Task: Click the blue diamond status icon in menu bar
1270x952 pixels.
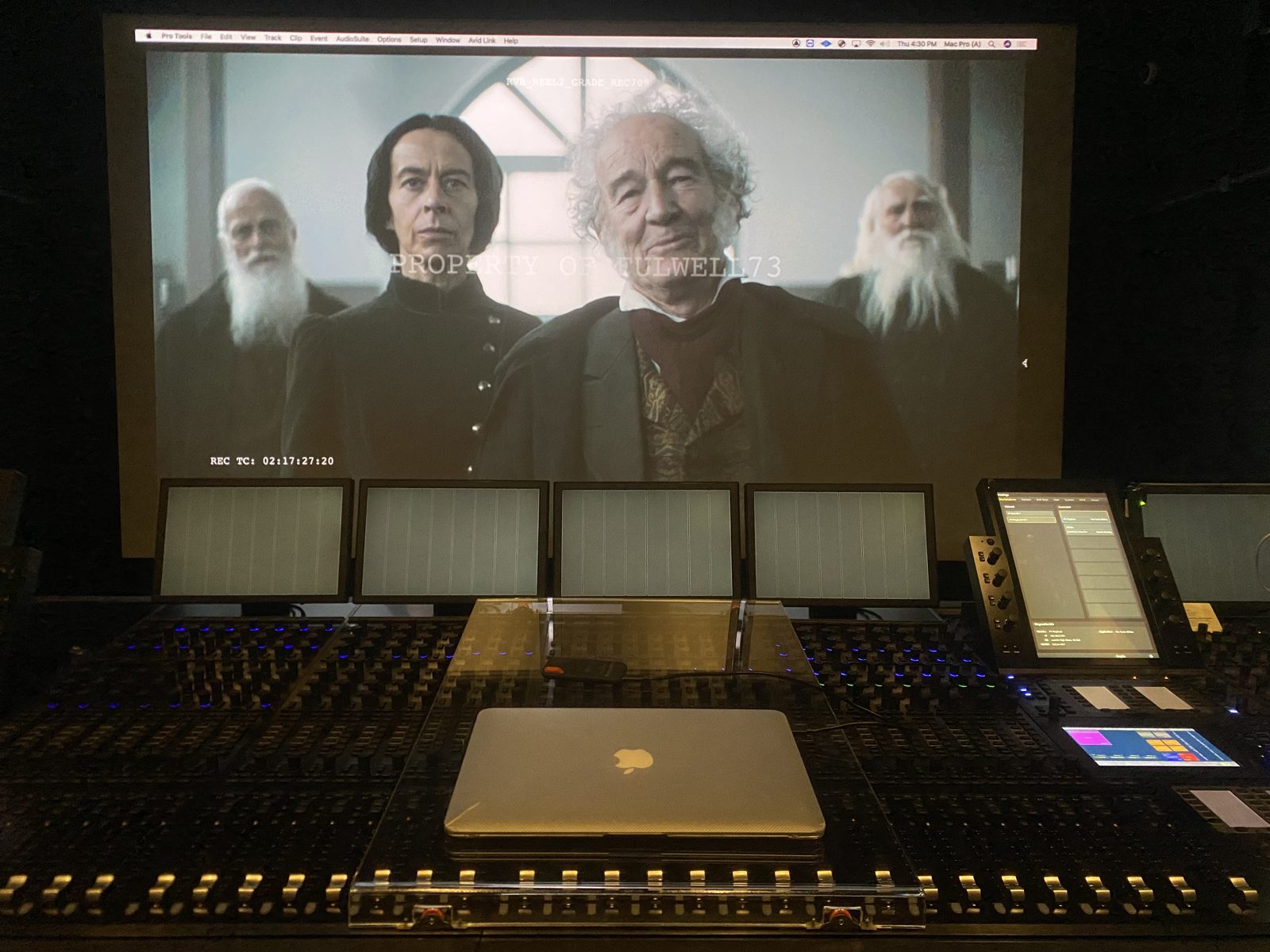Action: point(826,44)
